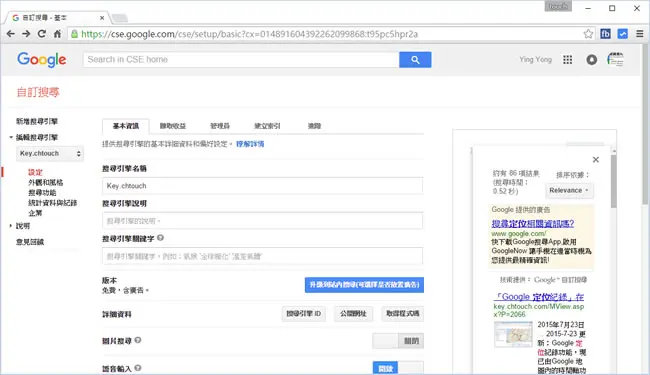The image size is (650, 375).
Task: Switch to the 建立索引 tab
Action: [x=267, y=126]
